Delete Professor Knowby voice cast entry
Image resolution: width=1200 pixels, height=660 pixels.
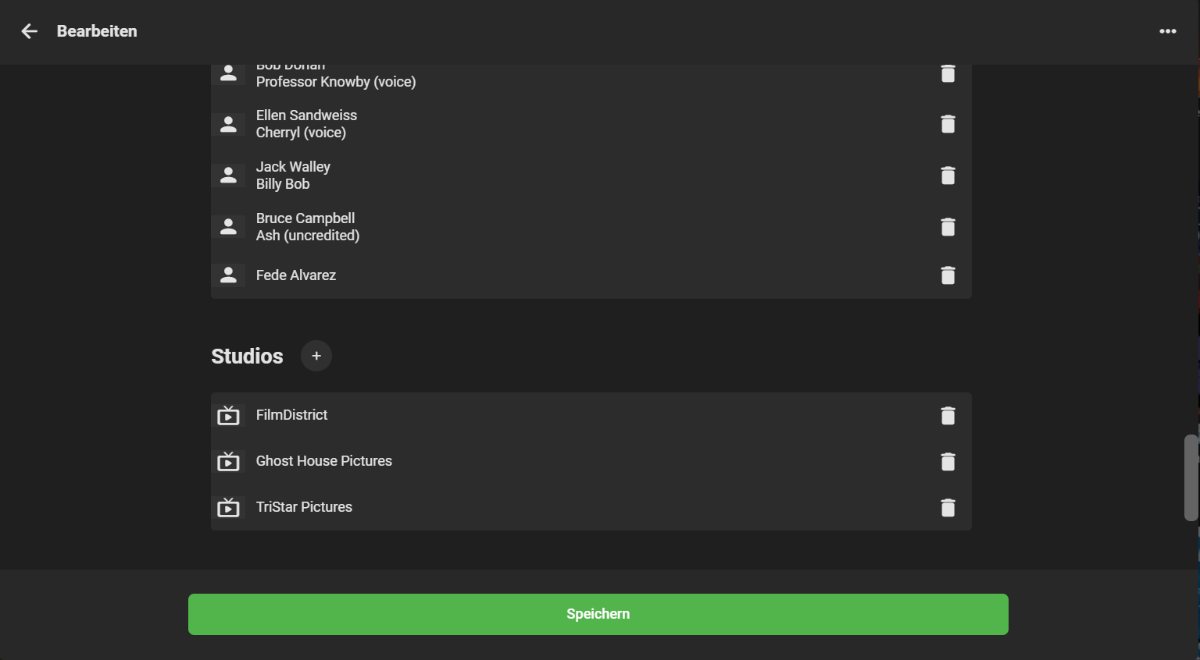(947, 74)
